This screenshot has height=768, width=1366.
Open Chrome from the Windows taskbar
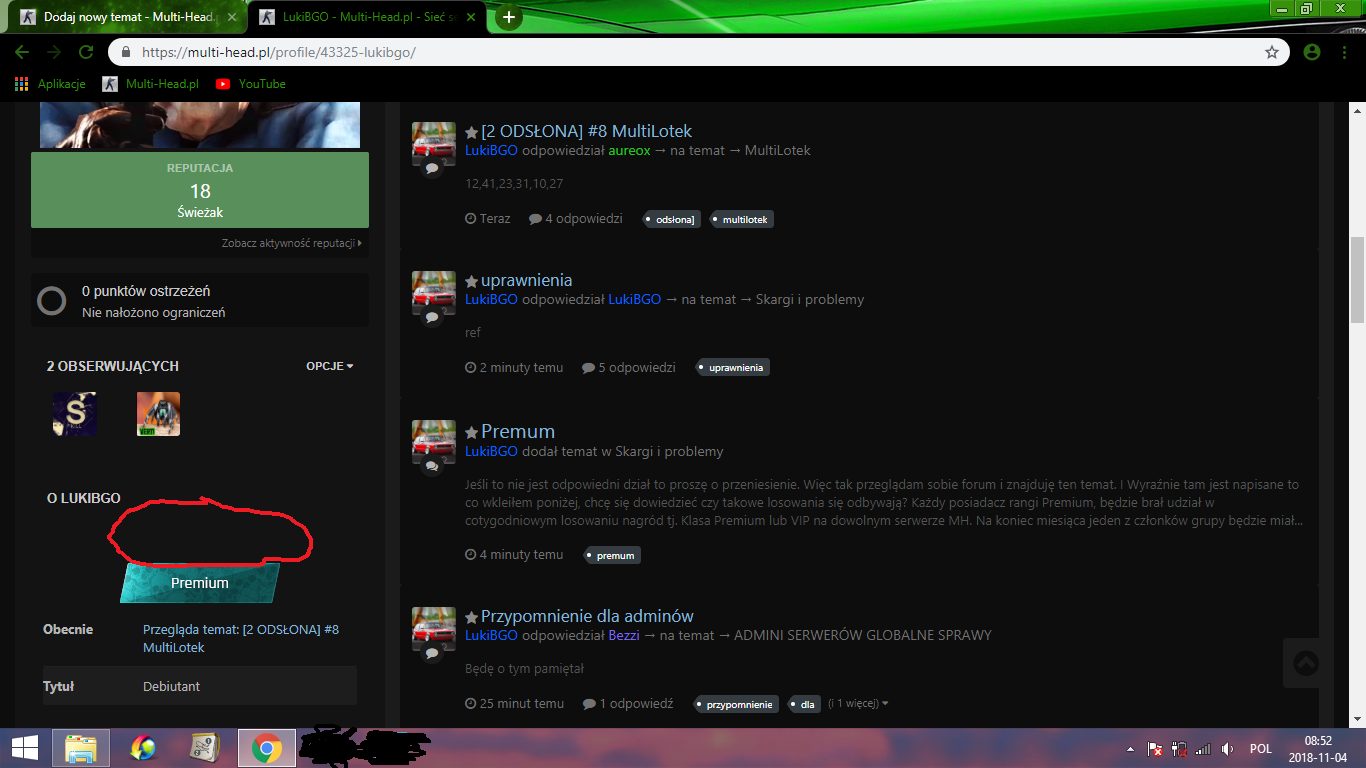[x=266, y=748]
